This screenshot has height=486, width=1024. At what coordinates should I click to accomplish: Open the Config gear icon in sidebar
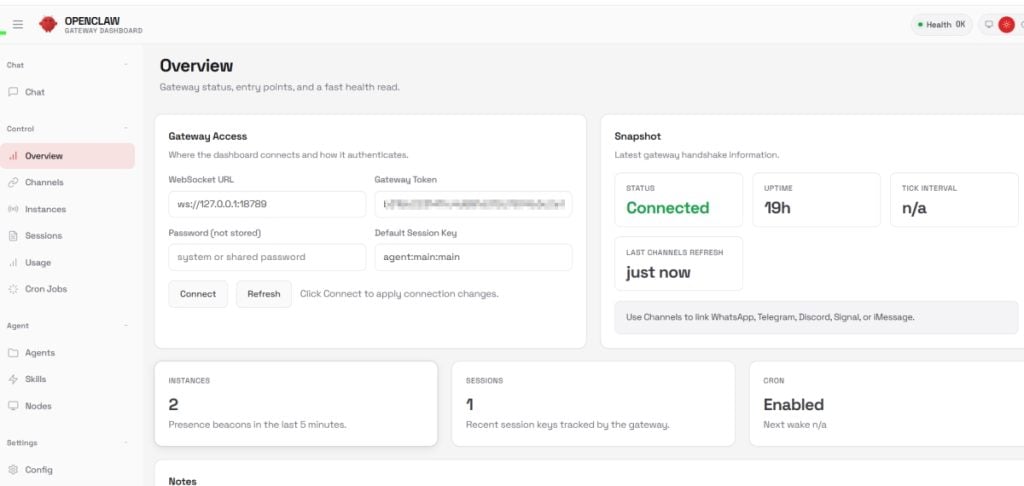[13, 470]
